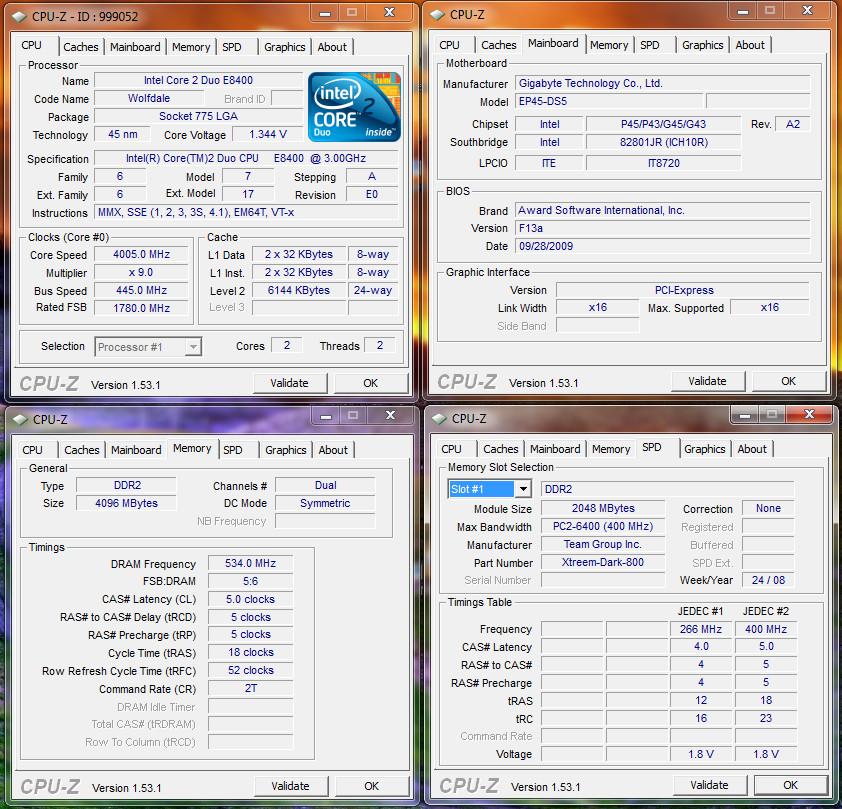Click the Bus Speed value 445.0 MHz
This screenshot has width=842, height=809.
tap(141, 290)
